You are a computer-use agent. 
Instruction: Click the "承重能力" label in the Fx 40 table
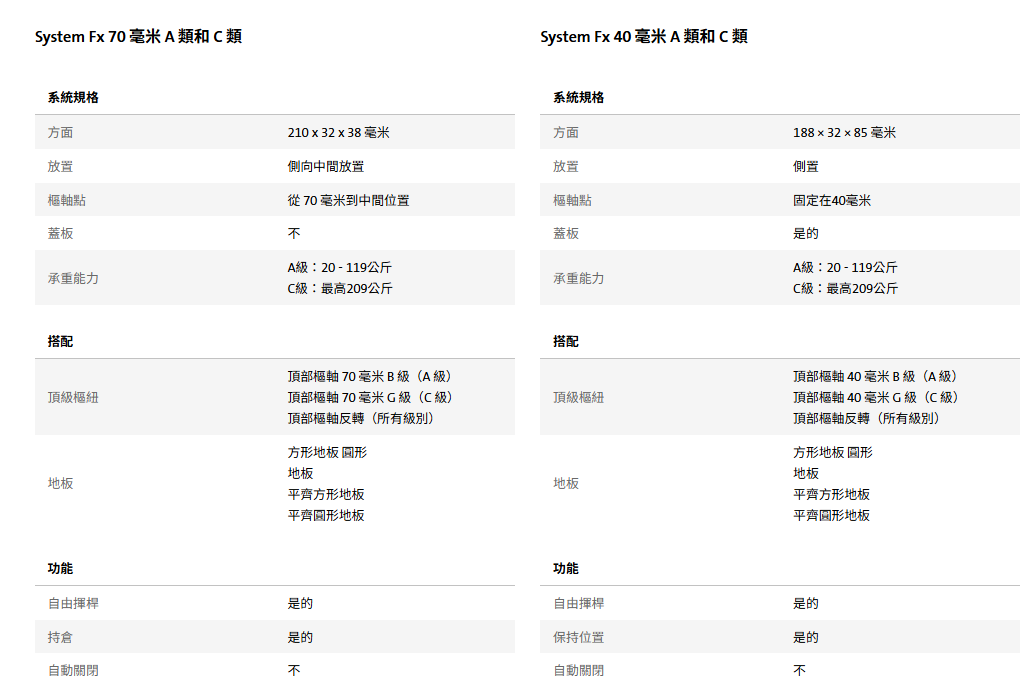click(579, 279)
